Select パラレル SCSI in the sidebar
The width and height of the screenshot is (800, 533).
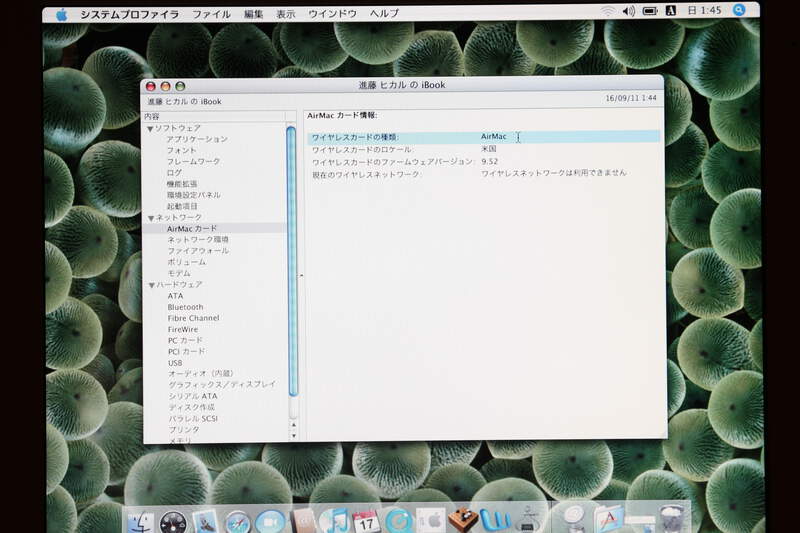(193, 419)
